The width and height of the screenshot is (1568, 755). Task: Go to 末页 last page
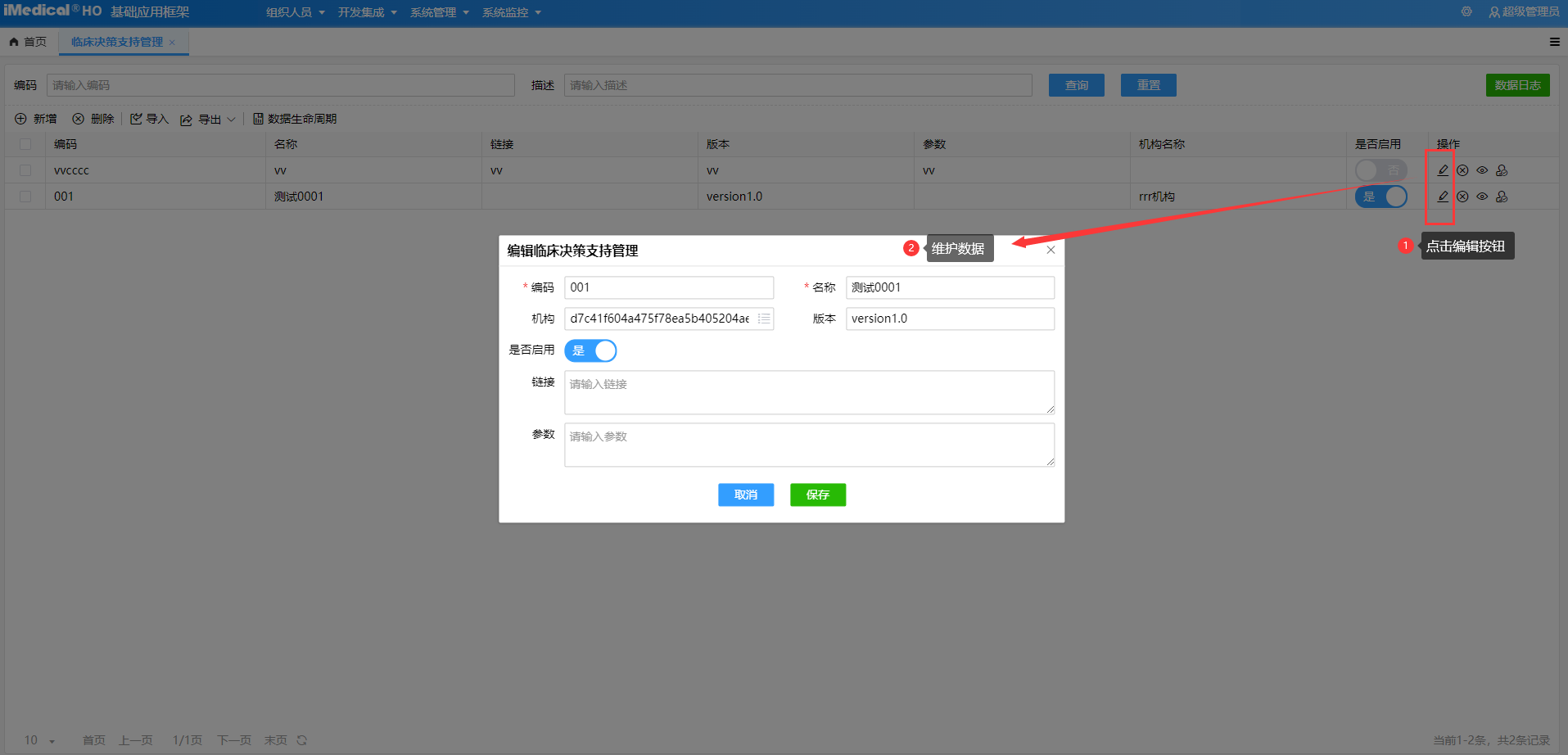coord(276,740)
